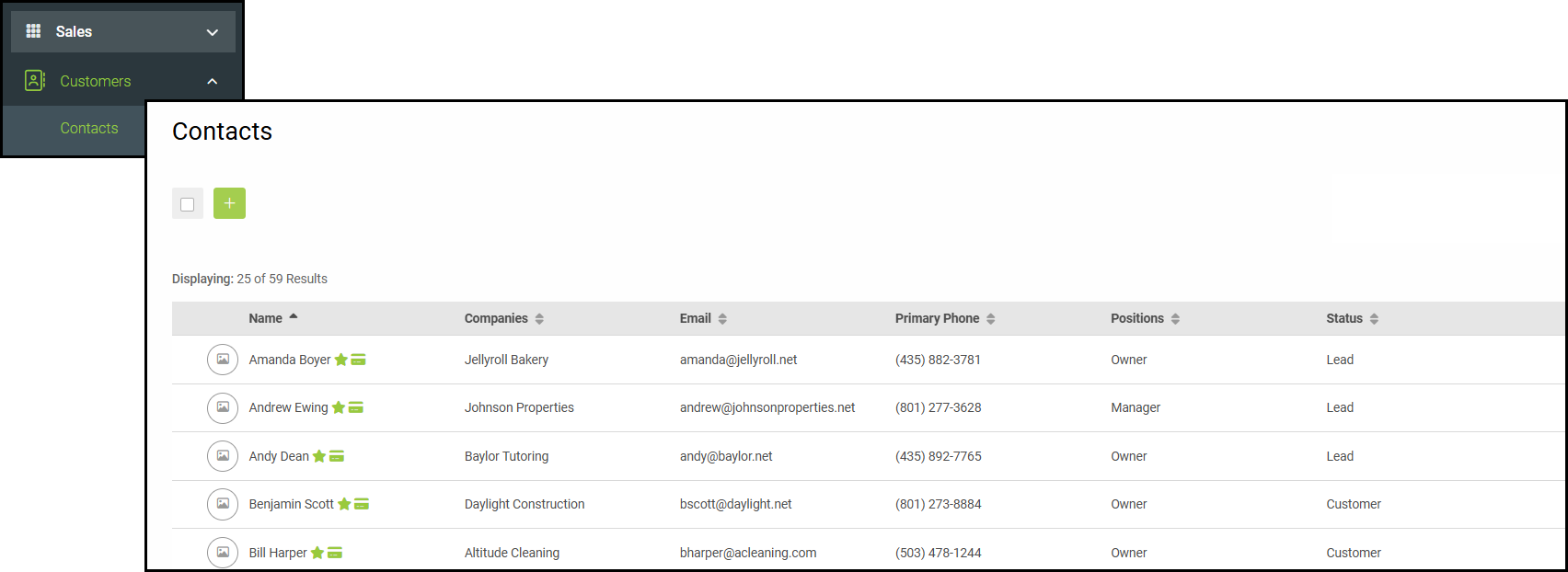
Task: Open Bill Harper's avatar image
Action: [223, 553]
